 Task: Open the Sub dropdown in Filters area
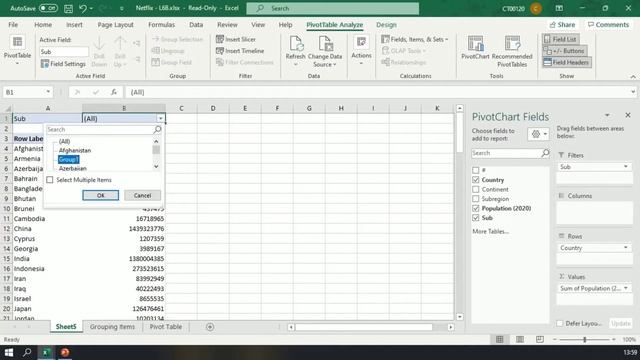click(625, 167)
